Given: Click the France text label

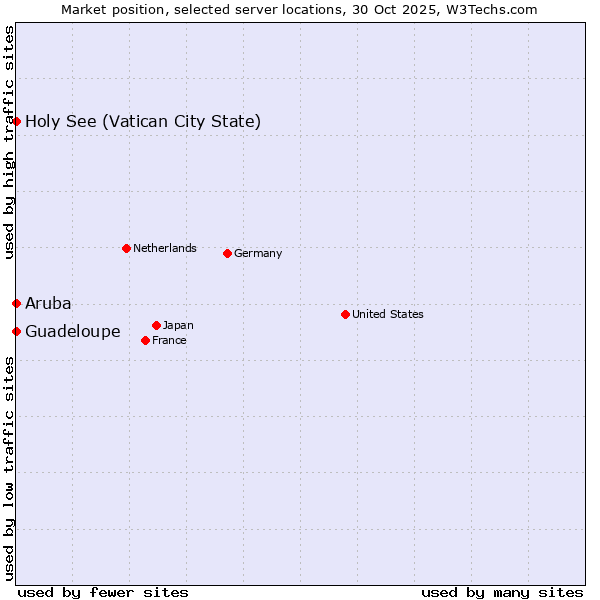Looking at the screenshot, I should click(169, 341).
